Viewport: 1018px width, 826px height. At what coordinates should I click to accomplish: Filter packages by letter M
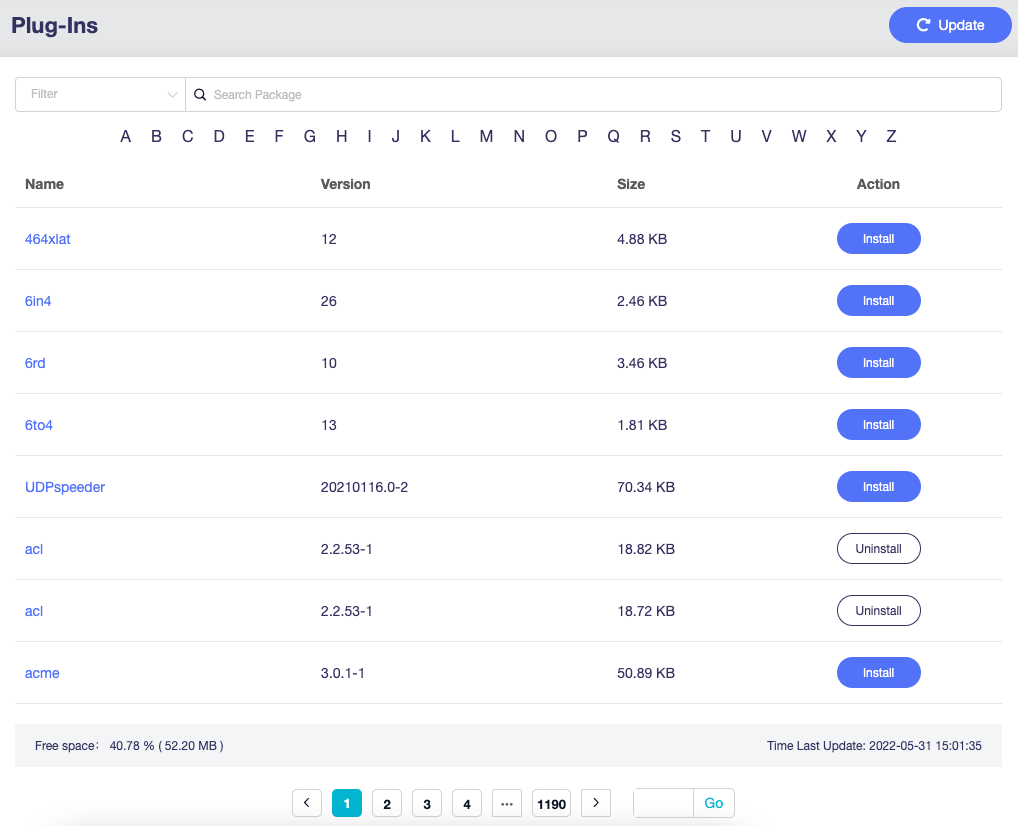486,136
